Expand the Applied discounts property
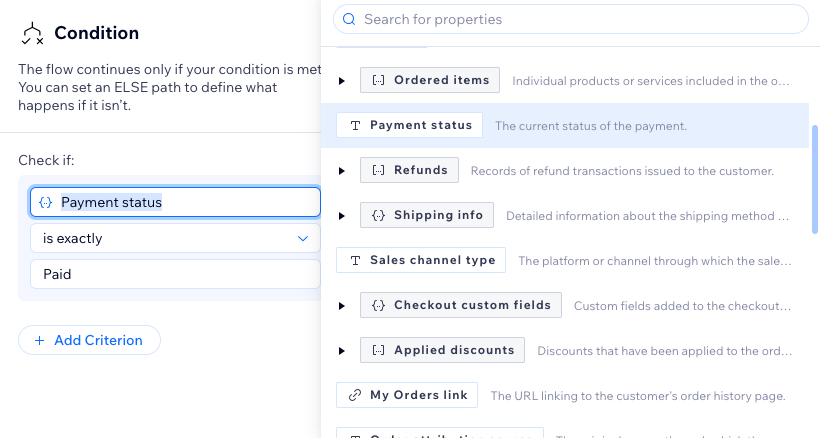 click(341, 350)
